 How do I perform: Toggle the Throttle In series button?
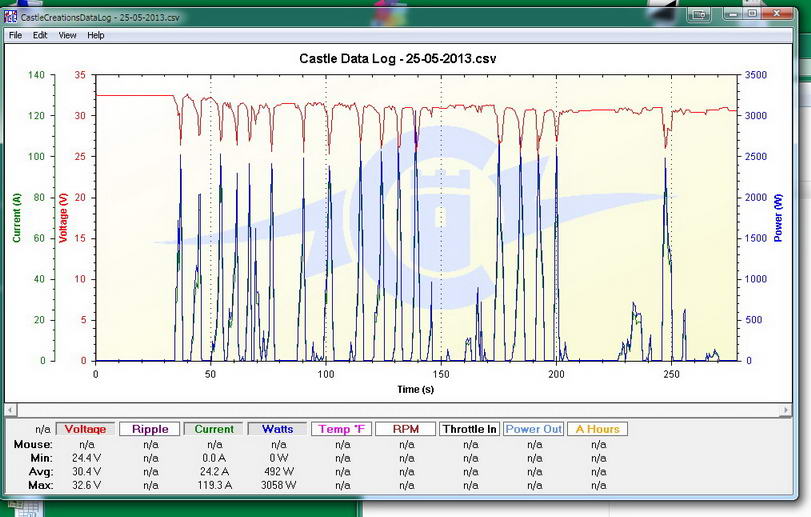tap(470, 429)
